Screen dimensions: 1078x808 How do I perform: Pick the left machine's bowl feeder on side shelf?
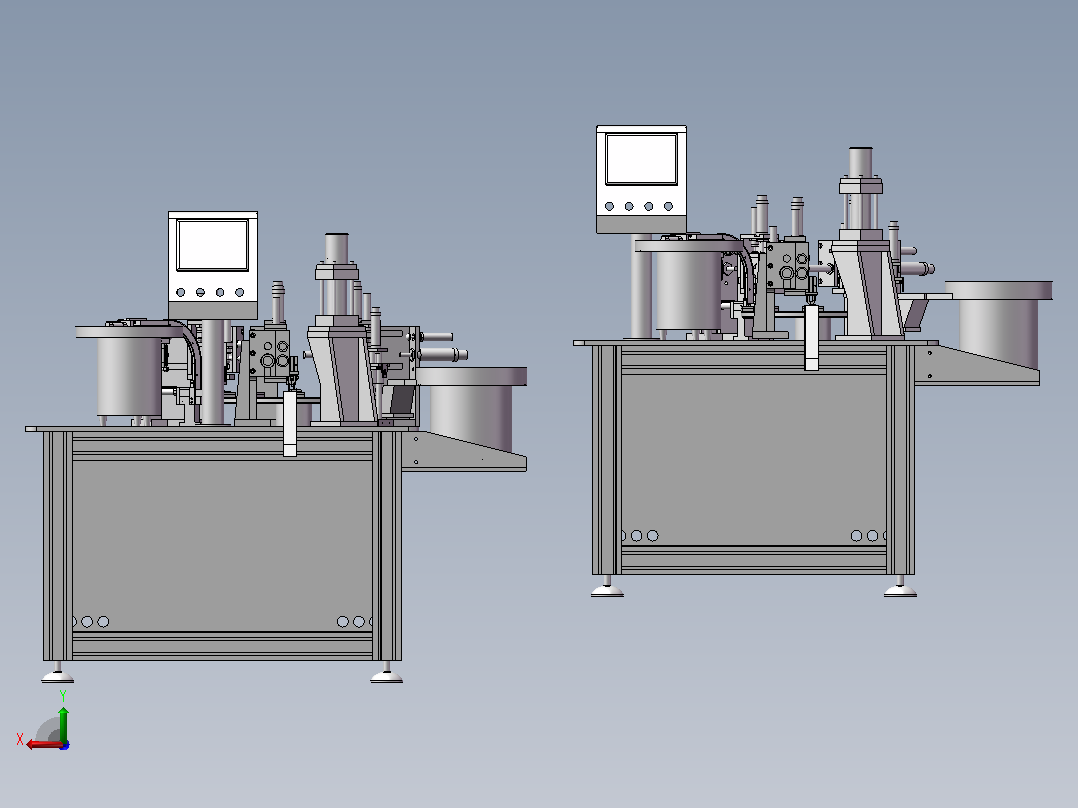[x=472, y=408]
